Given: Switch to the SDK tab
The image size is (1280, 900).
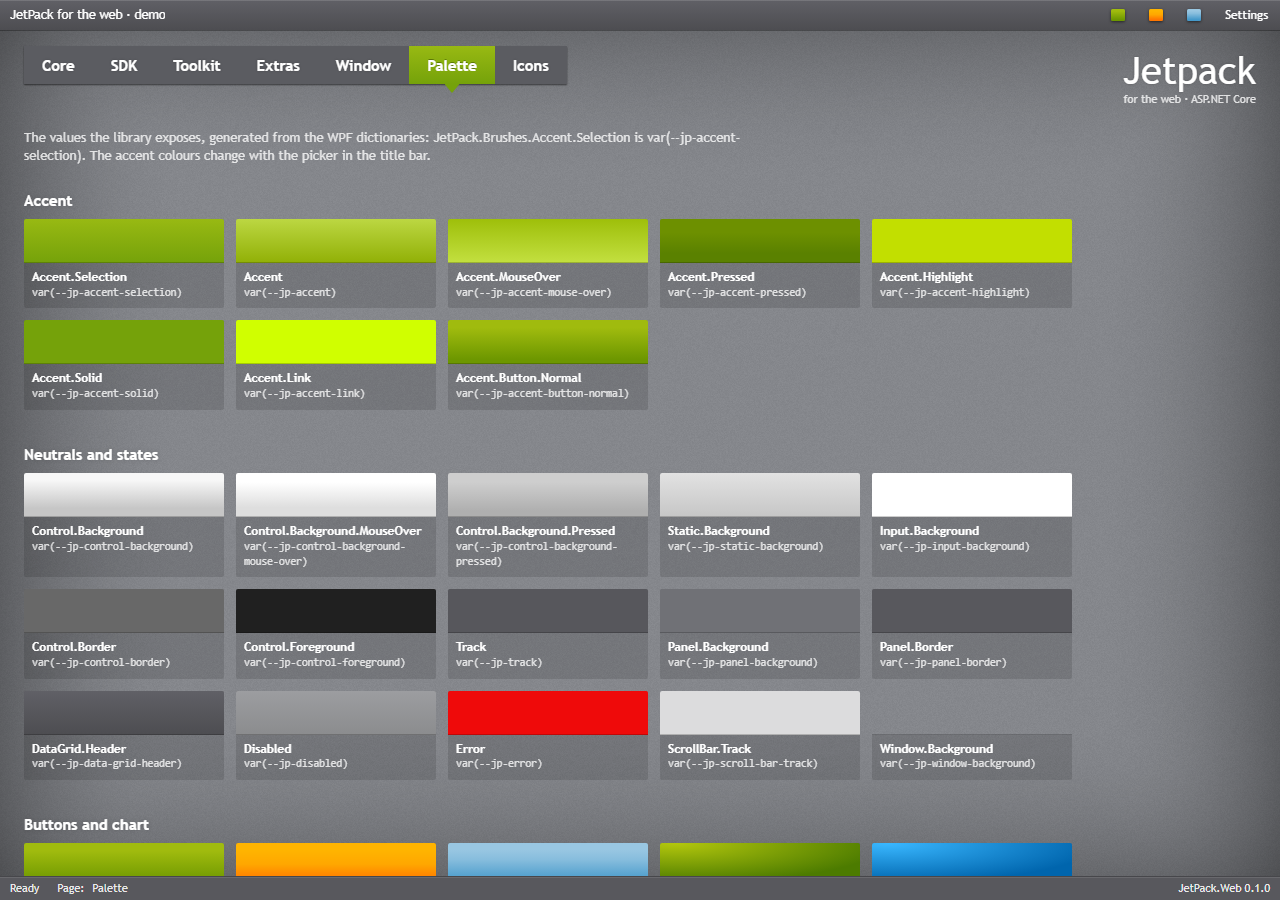Looking at the screenshot, I should [124, 66].
